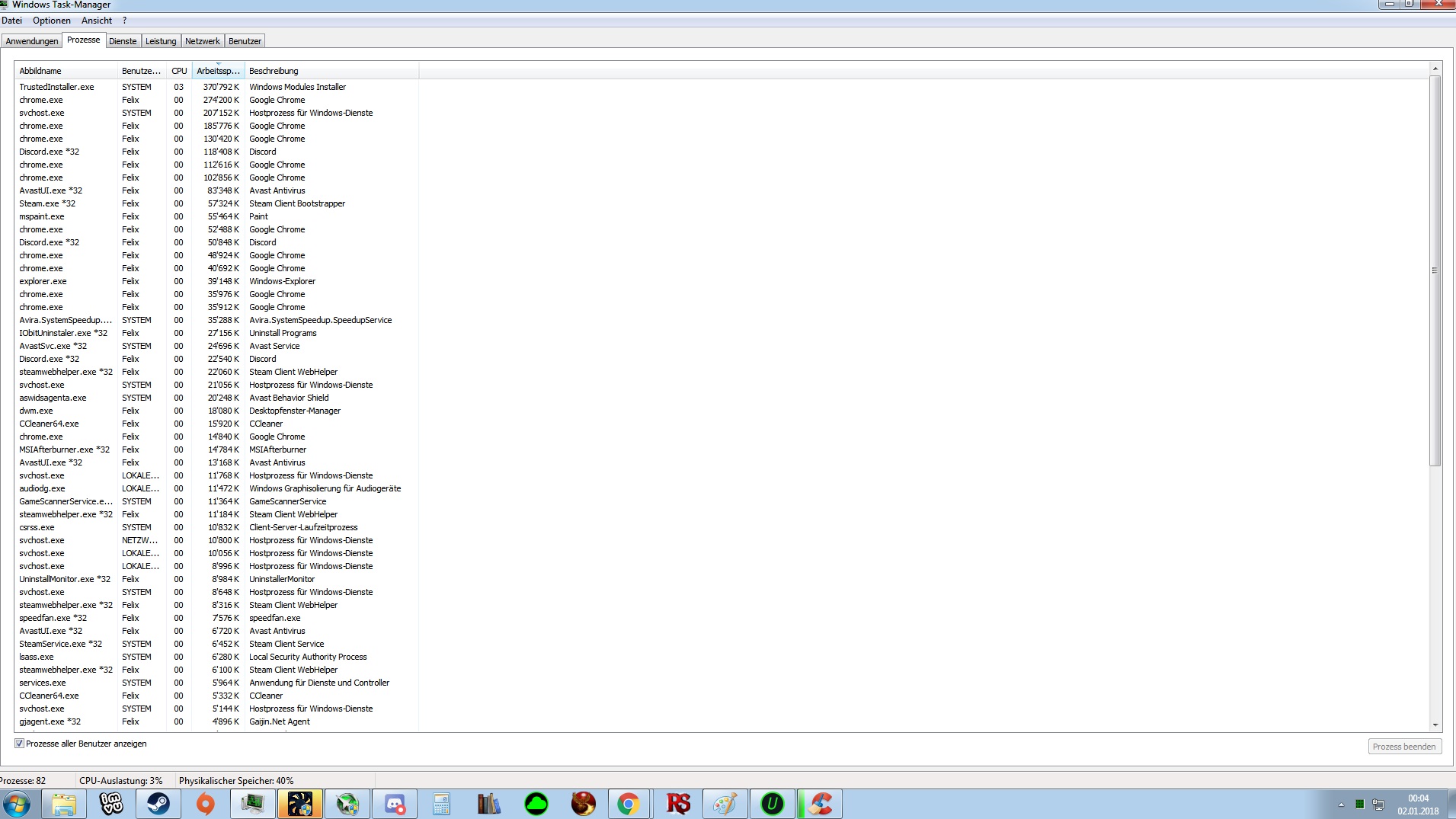The width and height of the screenshot is (1456, 819).
Task: Select the explorer.exe process row
Action: point(216,281)
